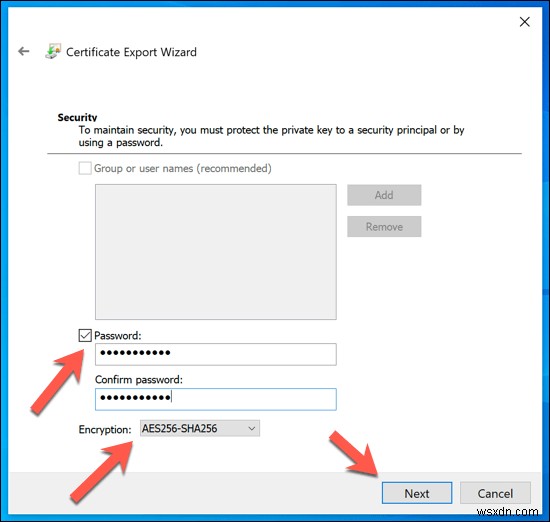This screenshot has height=522, width=550.
Task: Click the Confirm password label
Action: (x=139, y=380)
